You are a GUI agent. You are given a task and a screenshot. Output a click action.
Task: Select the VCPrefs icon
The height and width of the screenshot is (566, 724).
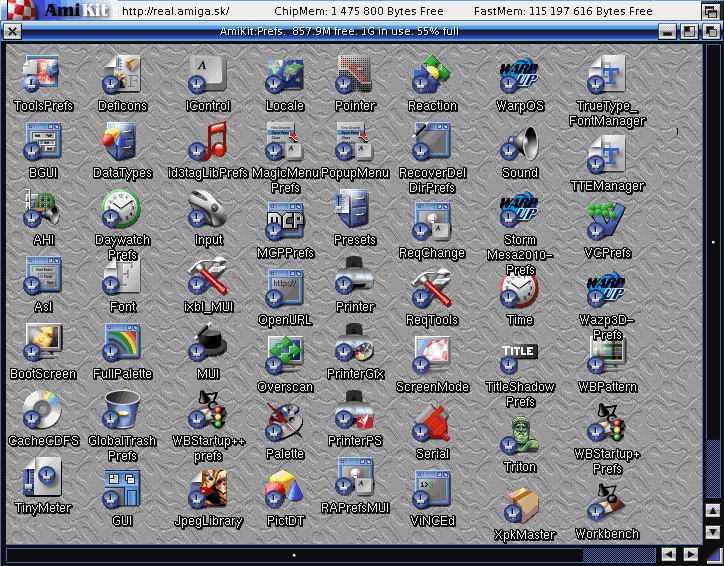coord(607,221)
